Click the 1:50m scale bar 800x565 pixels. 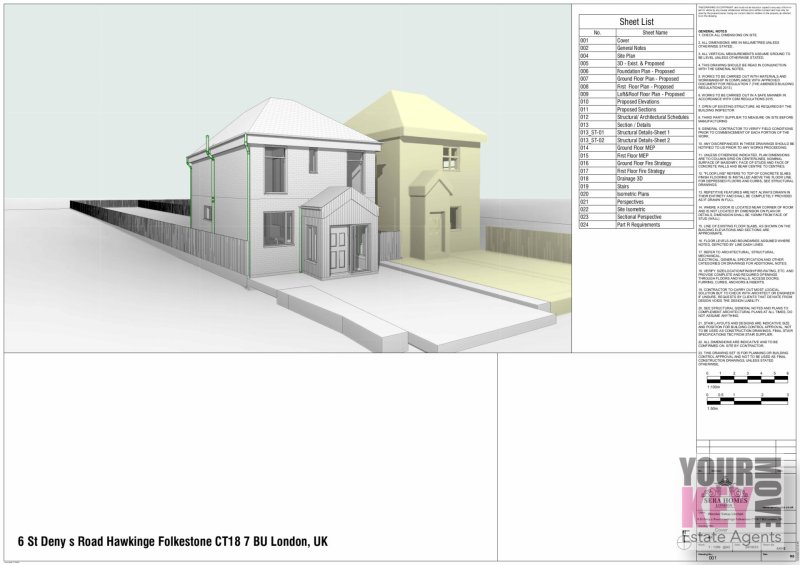pyautogui.click(x=747, y=401)
